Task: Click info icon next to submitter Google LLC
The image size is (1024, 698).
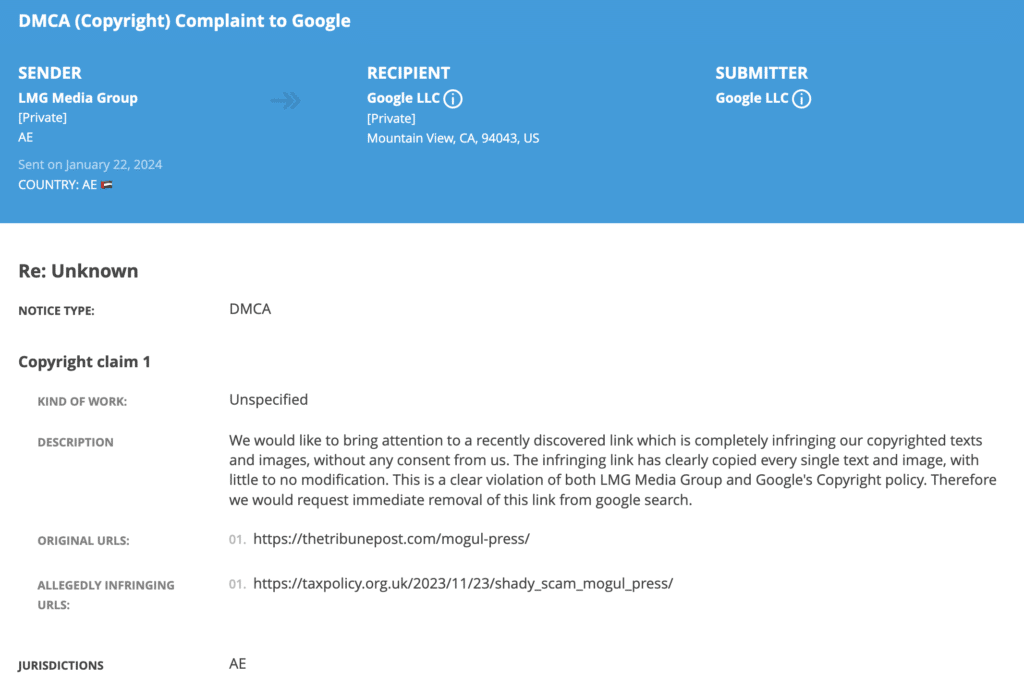Action: [801, 99]
